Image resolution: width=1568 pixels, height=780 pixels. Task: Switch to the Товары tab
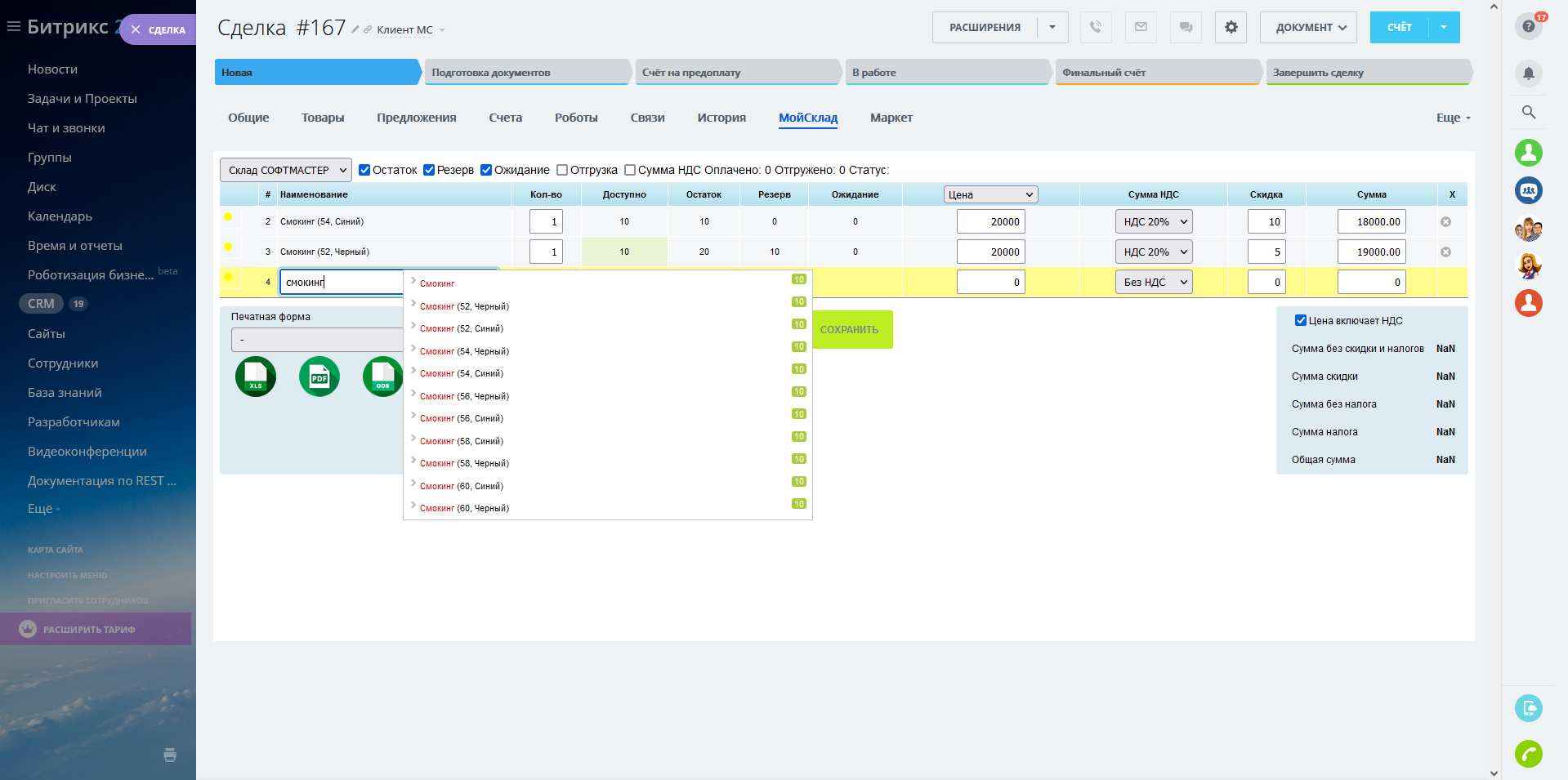pos(323,118)
